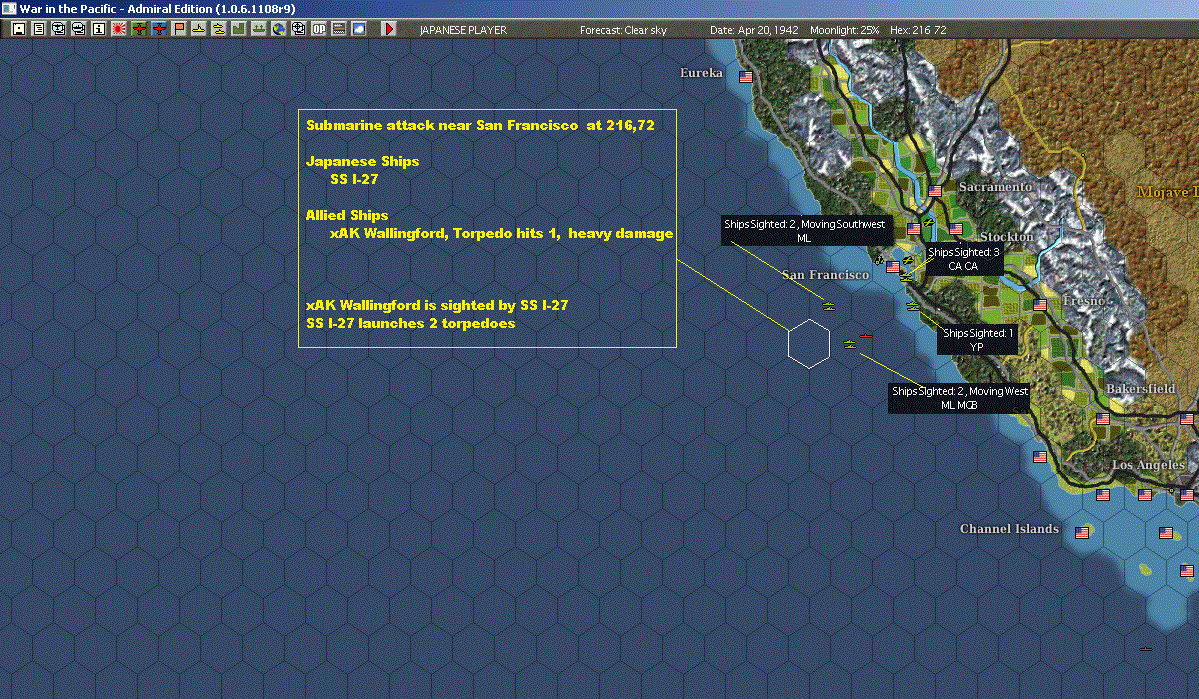Click the 'Ships Sighted: 3 CA CA' label
Screen dimensions: 1199x699
coord(963,259)
